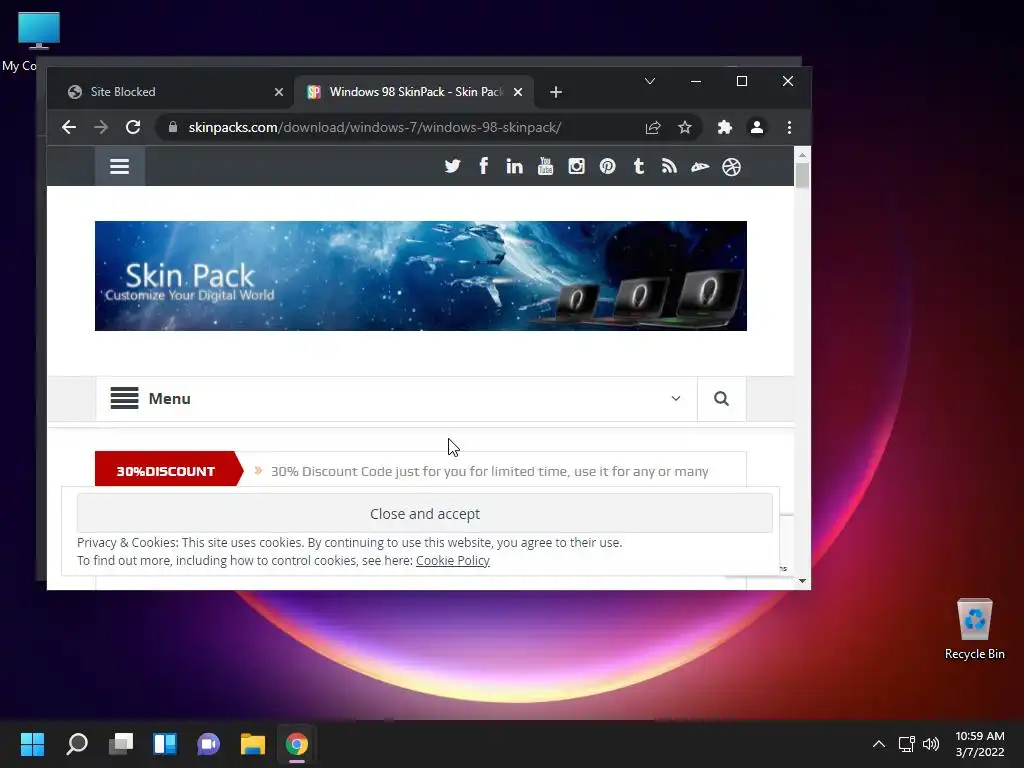1024x768 pixels.
Task: Click the Skin Pack banner image
Action: (421, 276)
